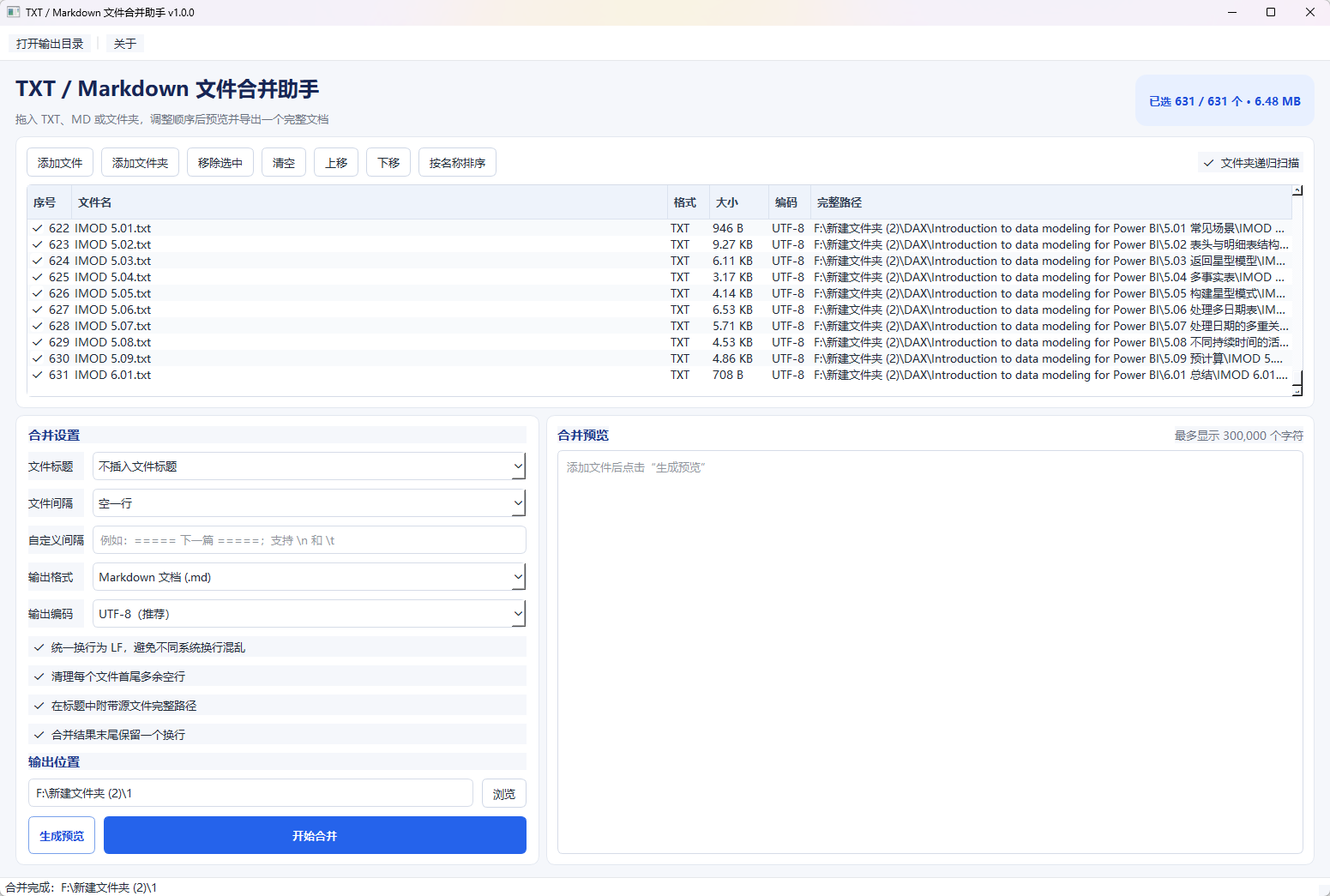Screen dimensions: 1330x896
Task: Toggle the 文件夹递归扫描 checkbox
Action: (x=1251, y=163)
